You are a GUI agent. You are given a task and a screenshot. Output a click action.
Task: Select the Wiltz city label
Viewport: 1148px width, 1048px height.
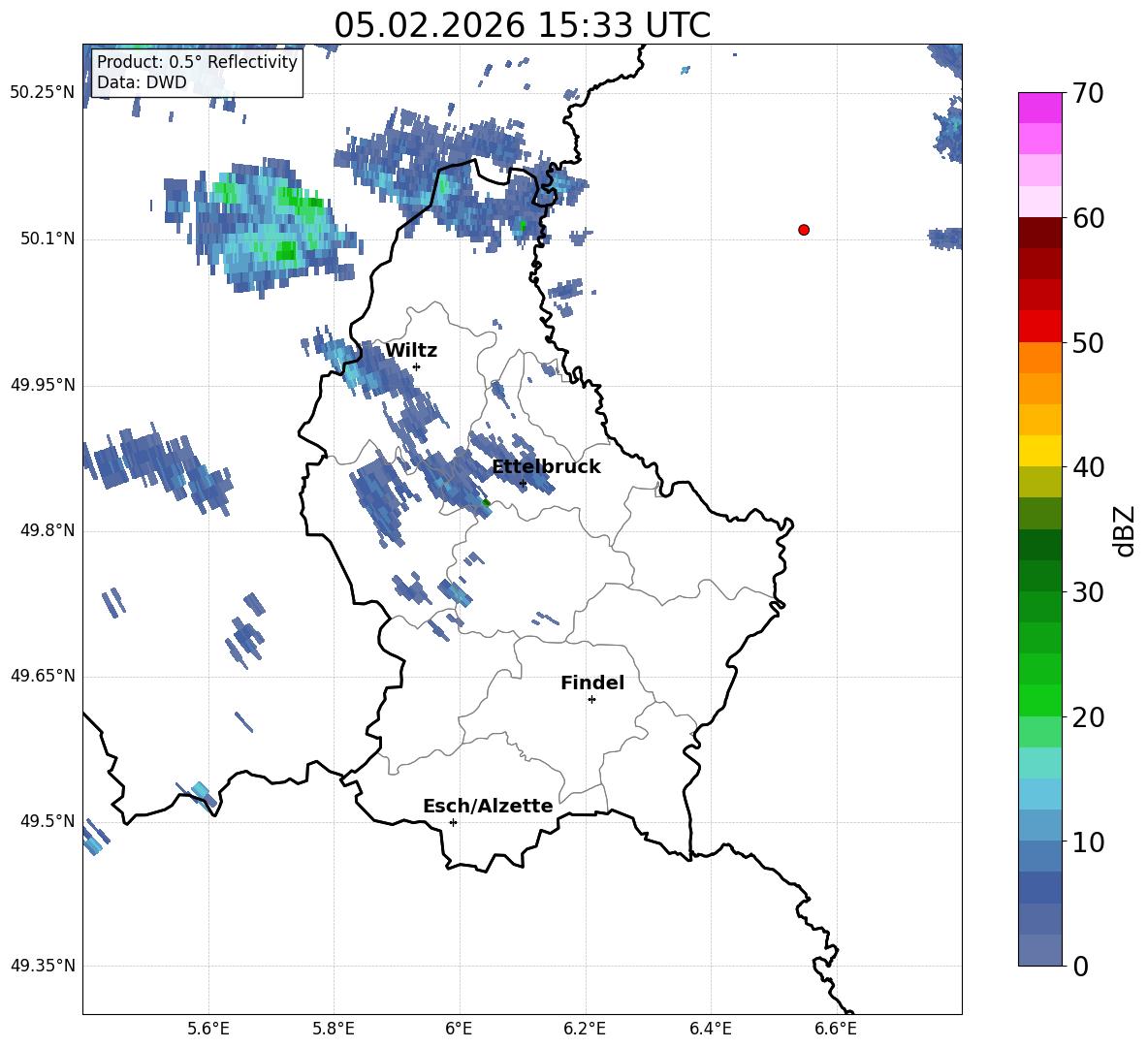pyautogui.click(x=411, y=351)
